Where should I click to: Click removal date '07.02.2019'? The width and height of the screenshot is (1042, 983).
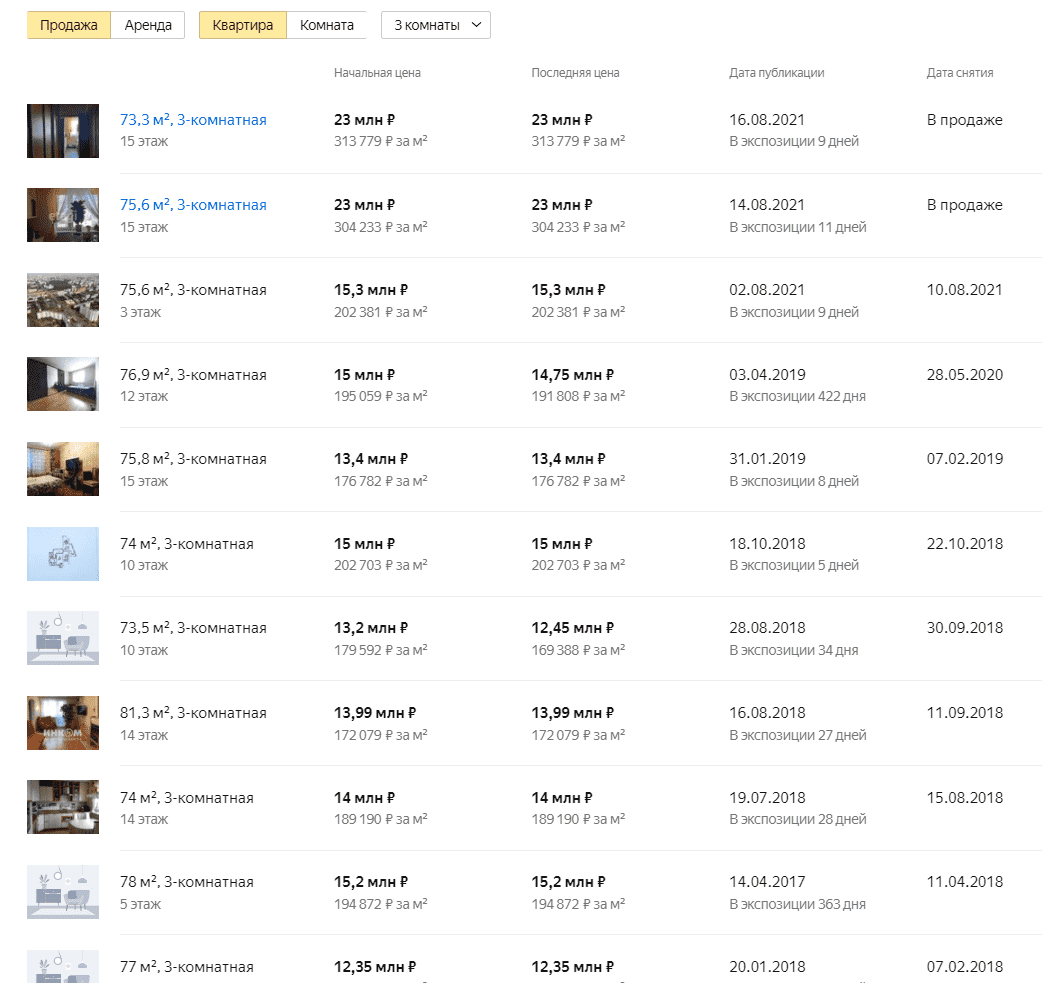tap(965, 459)
